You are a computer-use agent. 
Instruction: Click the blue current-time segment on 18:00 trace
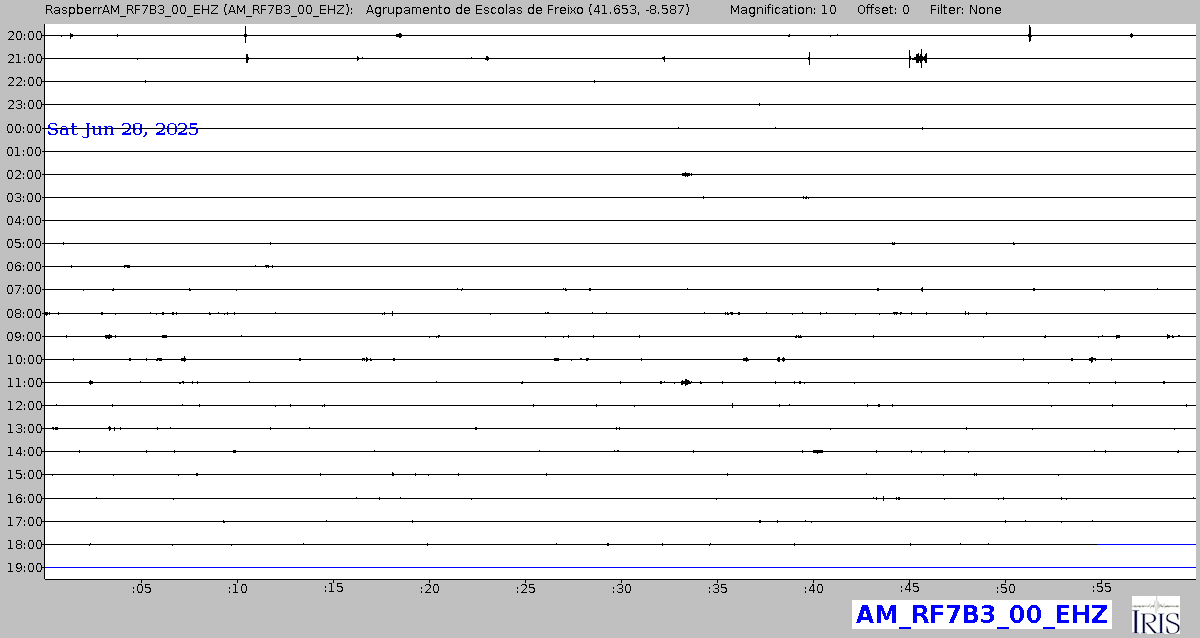coord(1147,544)
